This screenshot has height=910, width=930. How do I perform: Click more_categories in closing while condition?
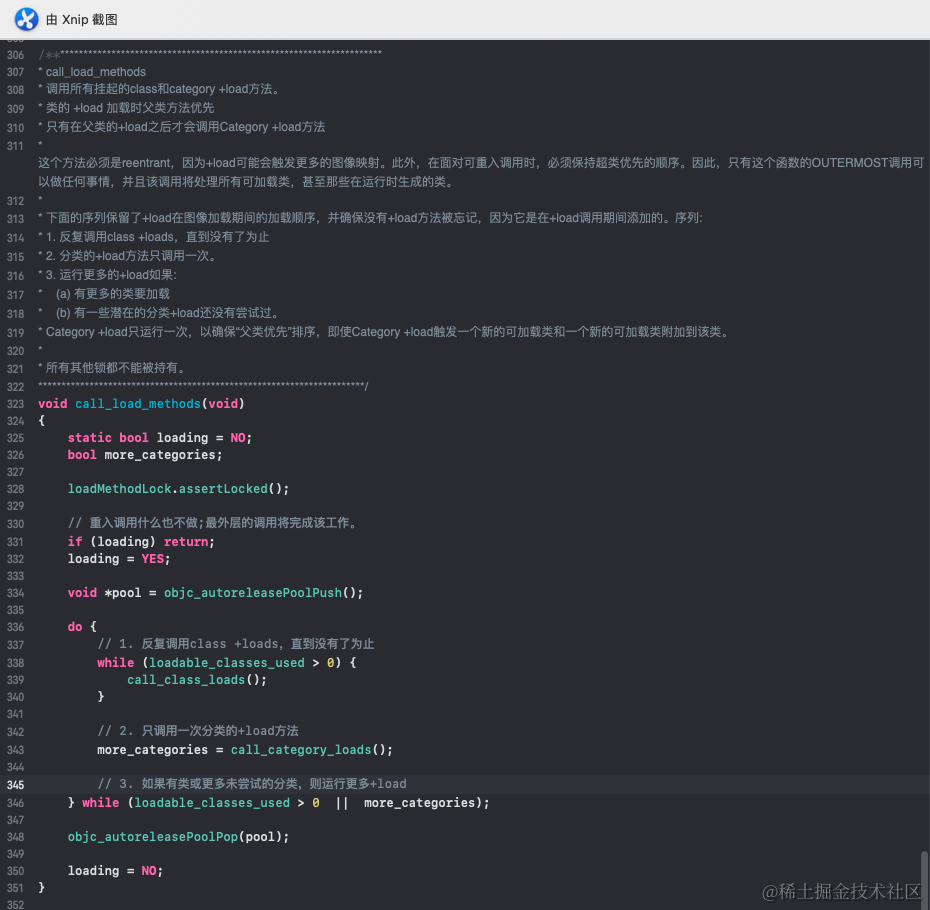[419, 803]
